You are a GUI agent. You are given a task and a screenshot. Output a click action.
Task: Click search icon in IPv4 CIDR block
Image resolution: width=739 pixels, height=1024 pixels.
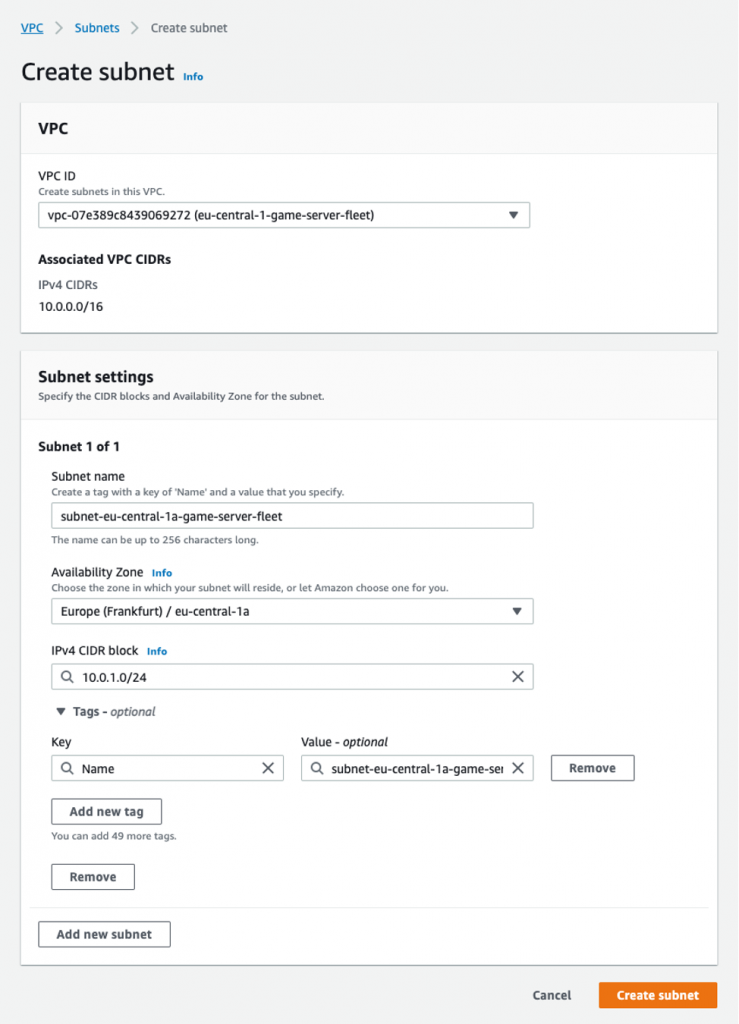67,677
